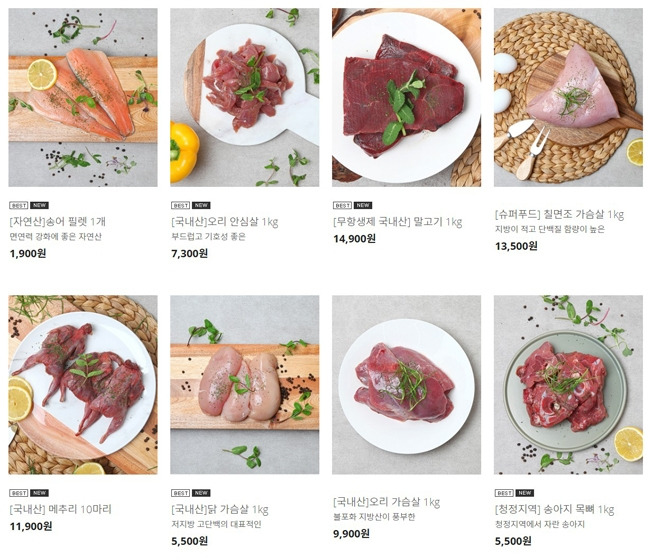Open the duck breast product photo
Screen dimensions: 650x560
pos(406,385)
